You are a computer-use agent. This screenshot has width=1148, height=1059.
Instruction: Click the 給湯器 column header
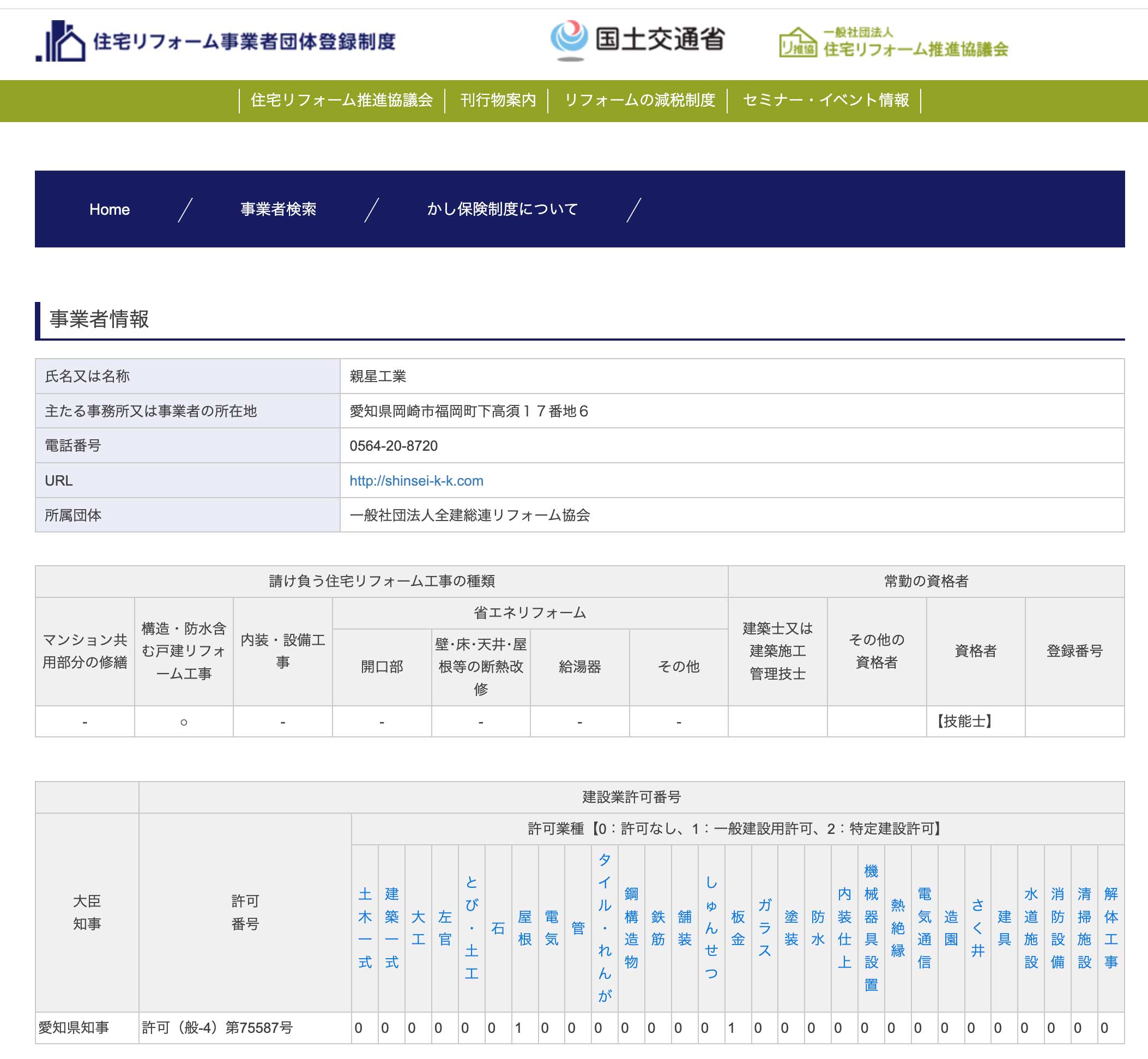pos(579,667)
